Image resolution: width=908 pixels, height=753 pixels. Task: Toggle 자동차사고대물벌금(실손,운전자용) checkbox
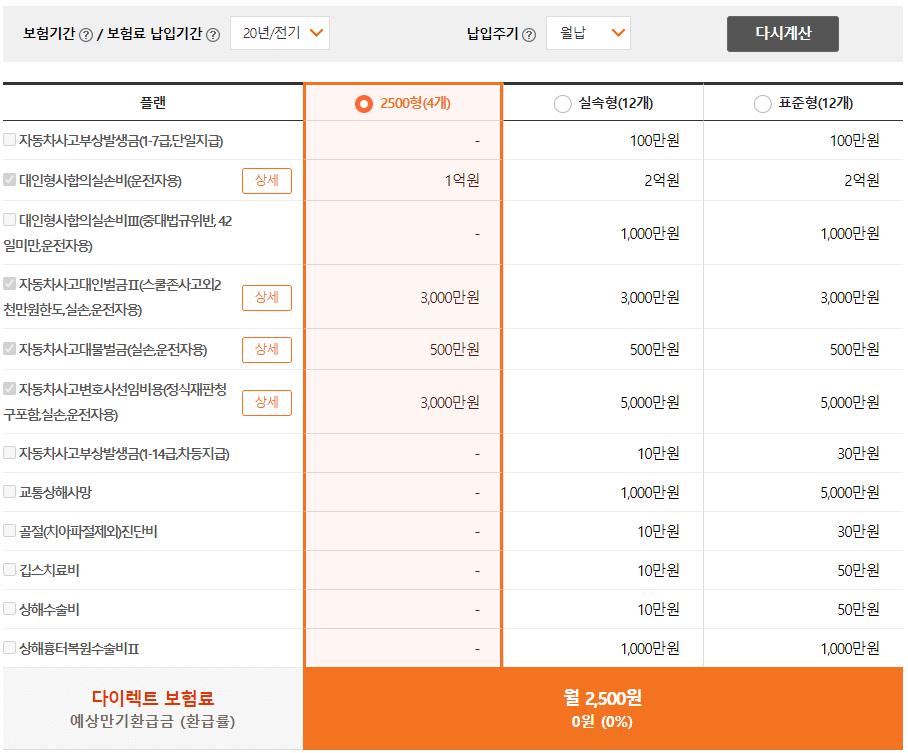(9, 348)
